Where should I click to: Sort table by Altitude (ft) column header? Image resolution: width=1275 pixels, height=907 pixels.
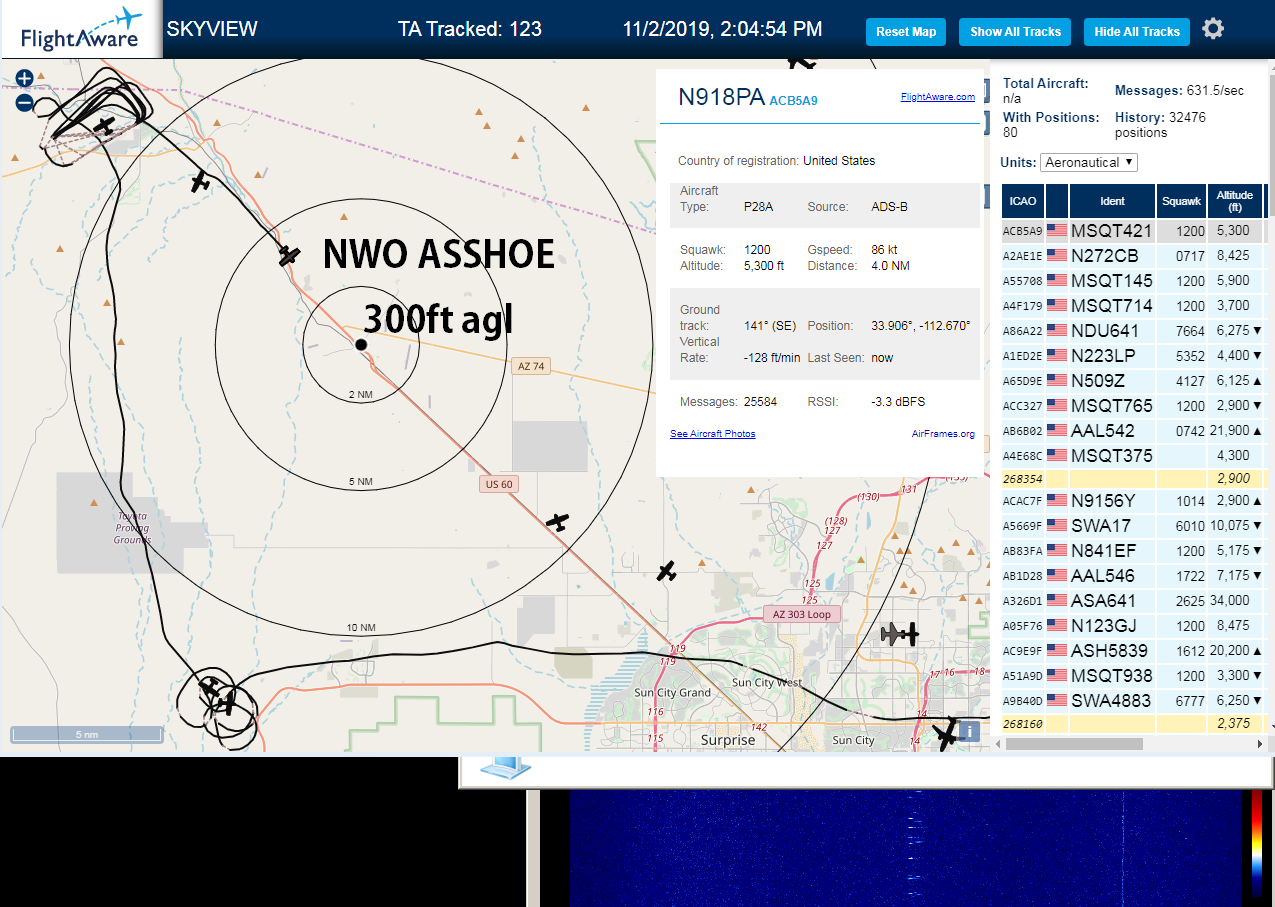pos(1235,201)
